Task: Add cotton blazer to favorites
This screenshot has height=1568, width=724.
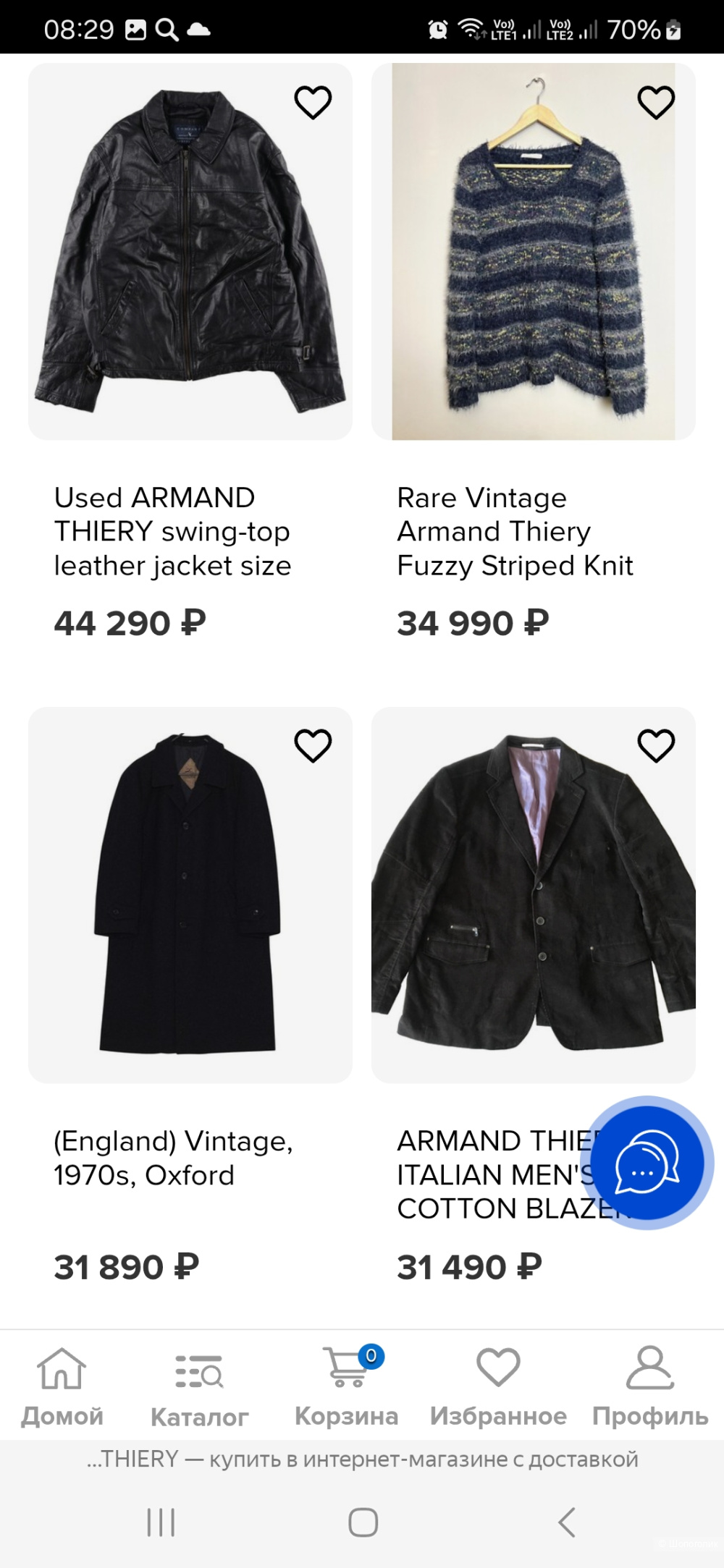Action: (x=656, y=745)
